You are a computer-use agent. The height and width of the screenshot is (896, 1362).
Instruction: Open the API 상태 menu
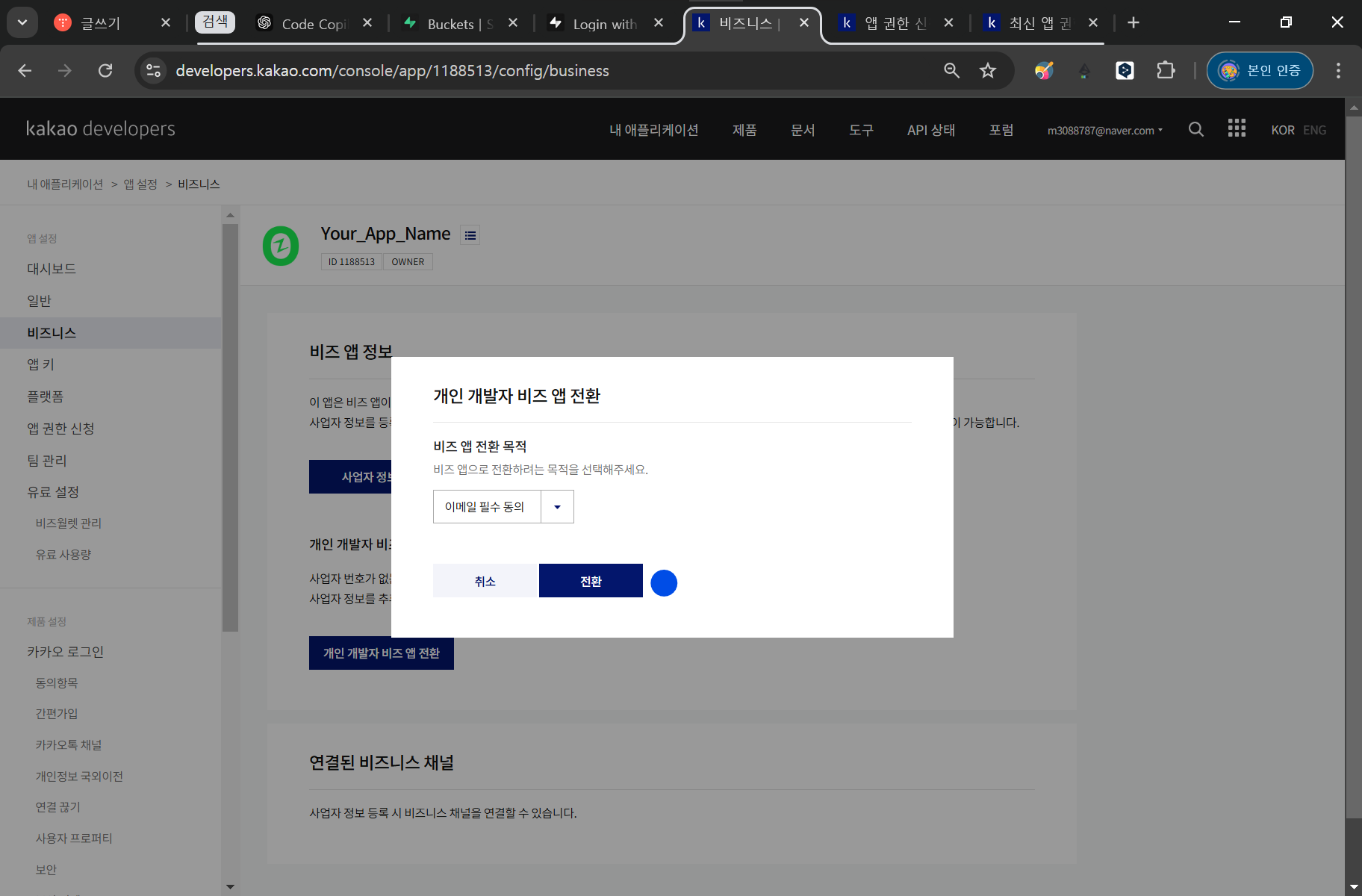tap(931, 130)
